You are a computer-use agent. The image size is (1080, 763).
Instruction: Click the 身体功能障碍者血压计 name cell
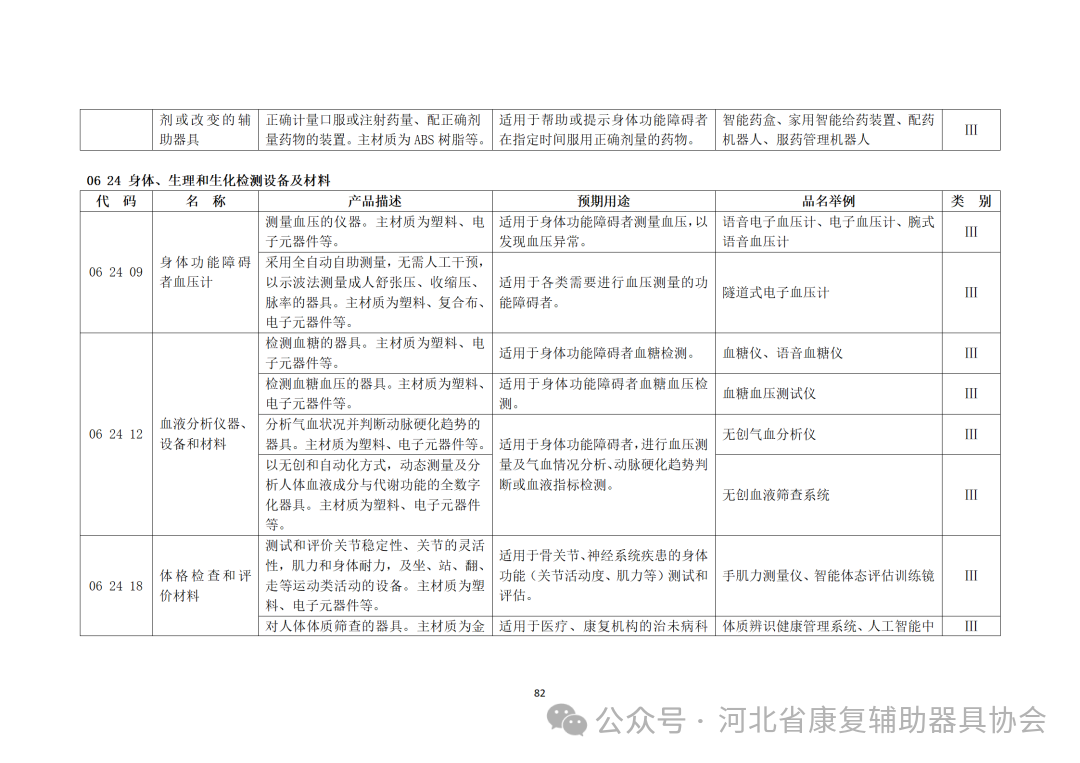click(204, 270)
